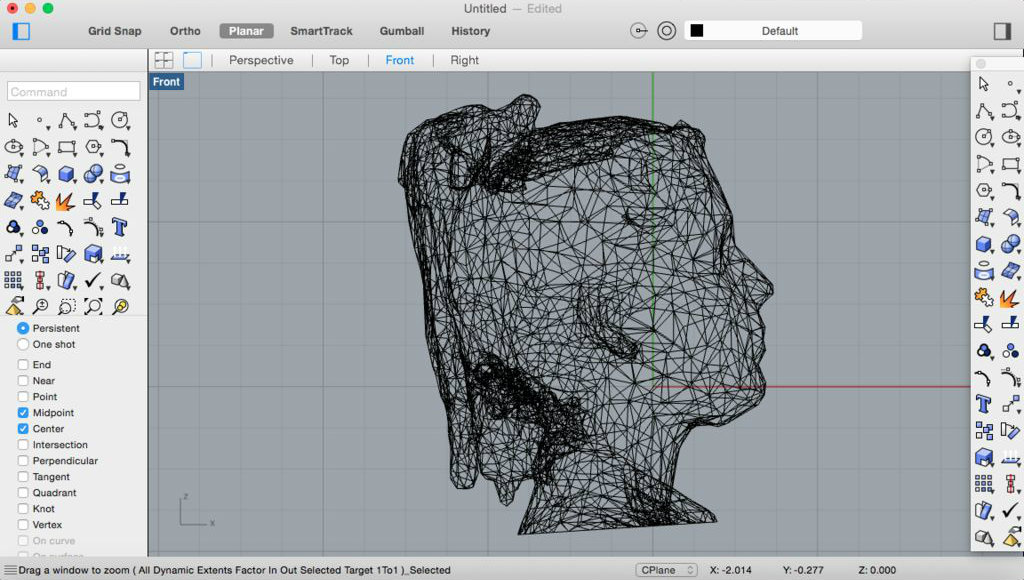Switch to the Top viewport tab

(x=339, y=60)
